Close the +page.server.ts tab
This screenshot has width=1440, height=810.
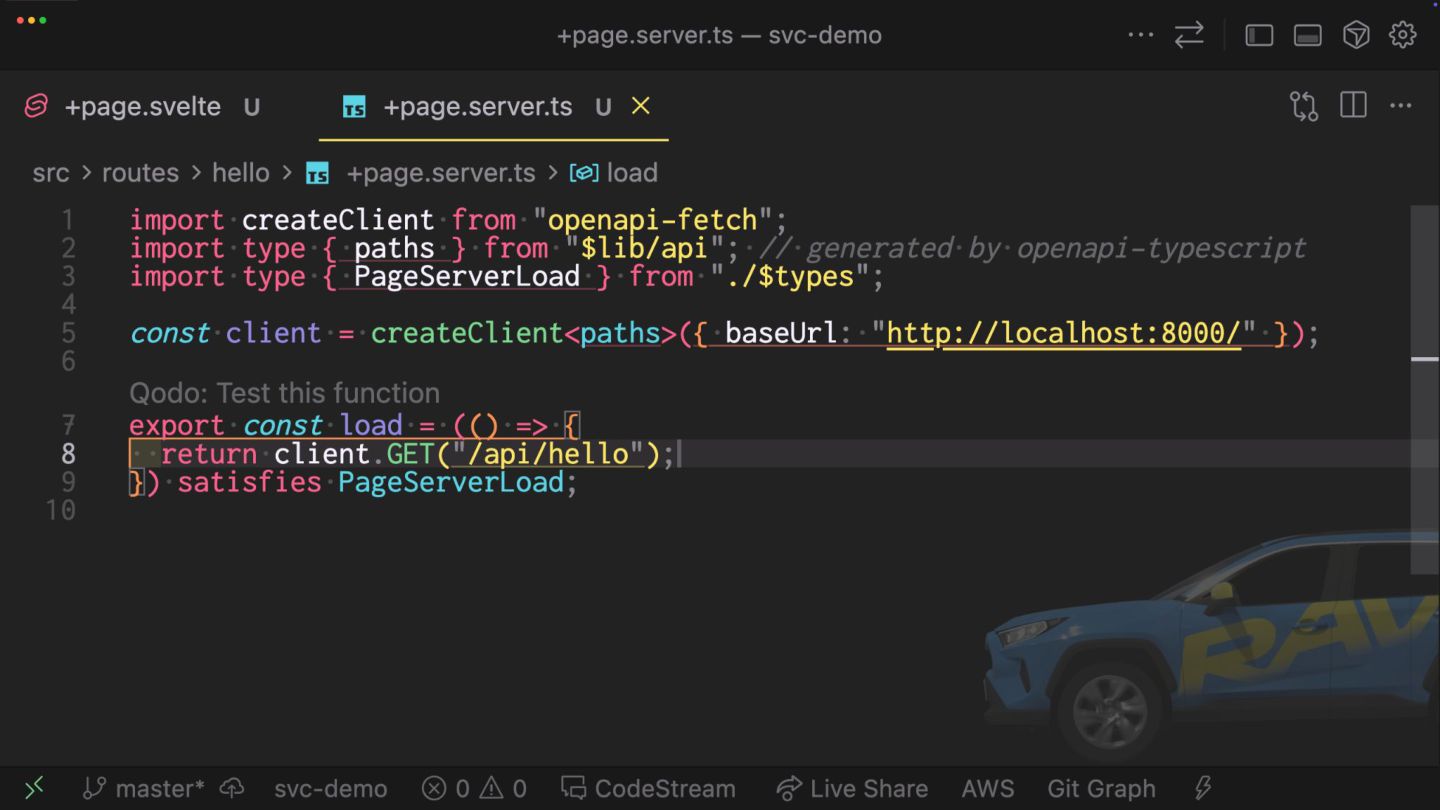click(x=641, y=106)
